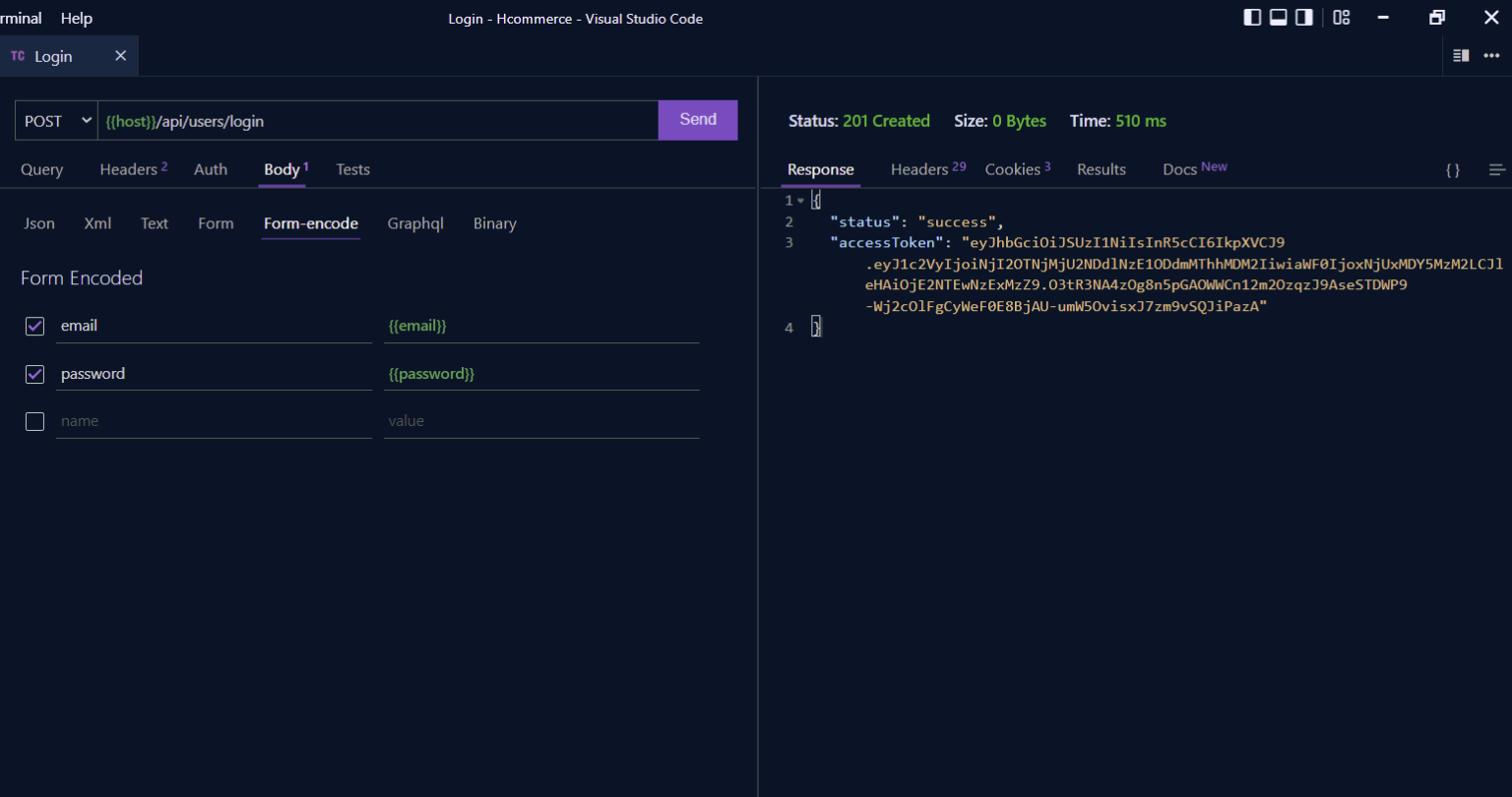Toggle the bottom panel icon in title bar
This screenshot has height=797, width=1512.
coord(1278,17)
